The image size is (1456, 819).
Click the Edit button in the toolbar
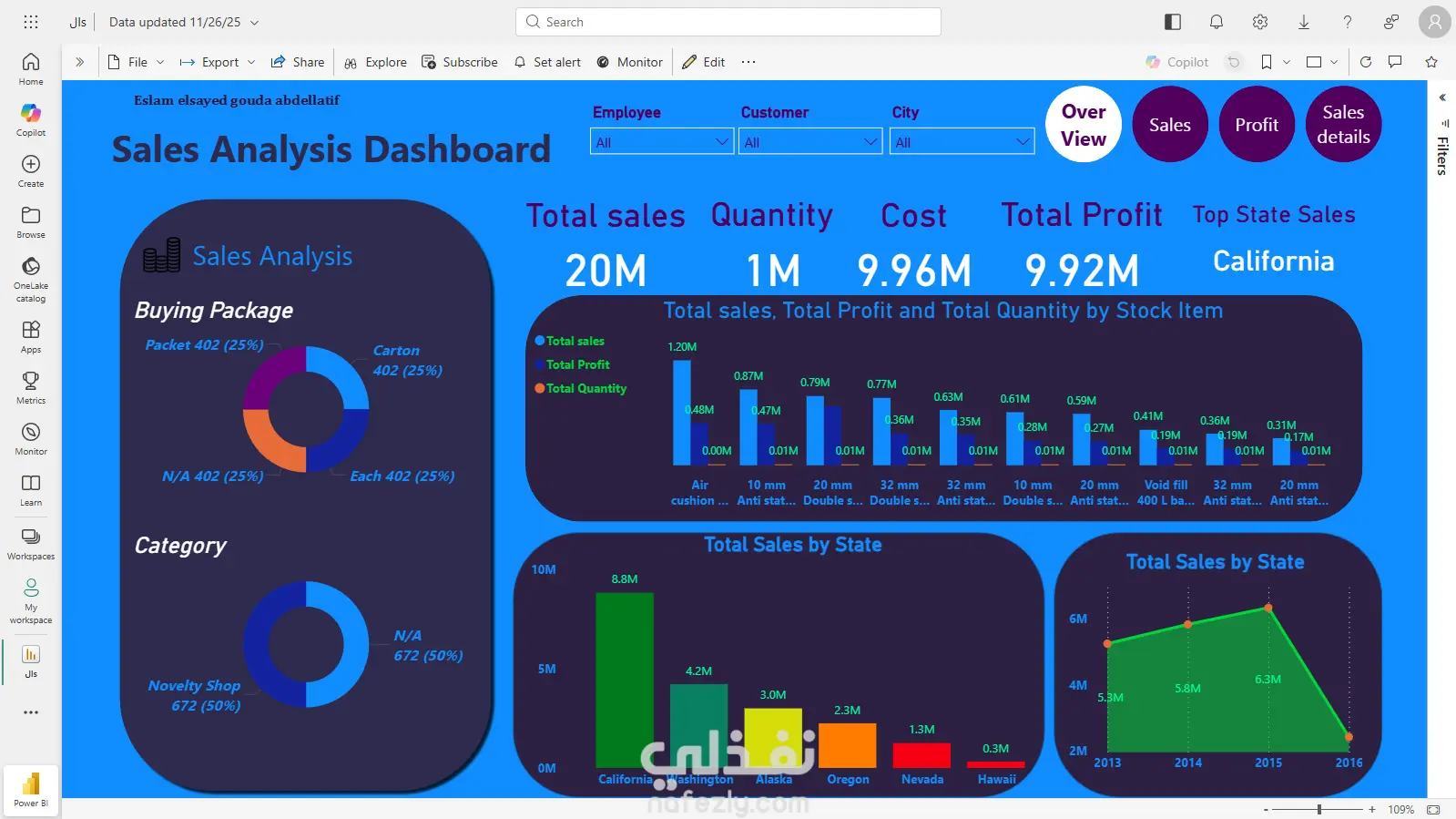pyautogui.click(x=704, y=62)
